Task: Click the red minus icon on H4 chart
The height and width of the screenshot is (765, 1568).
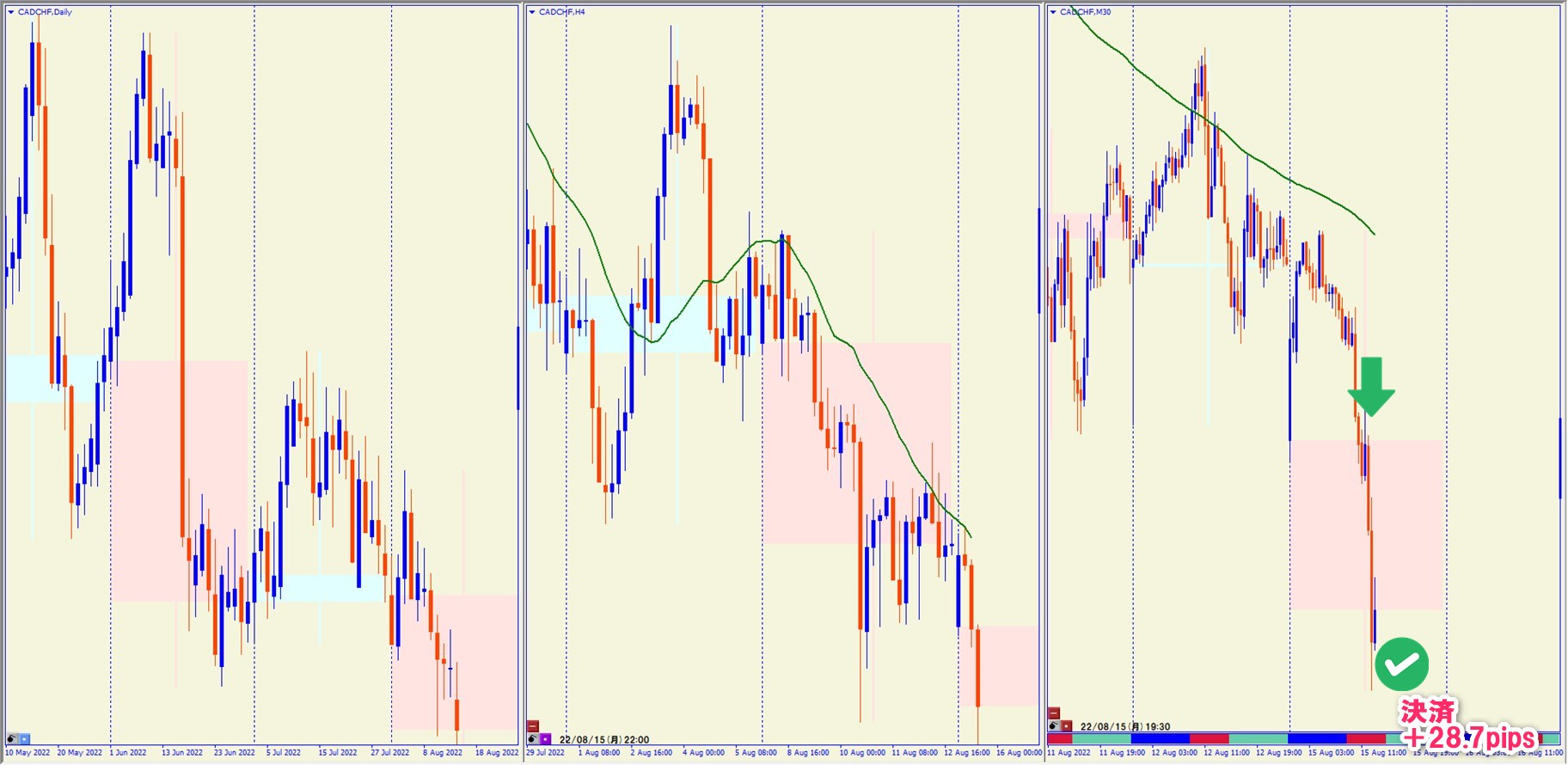Action: 533,726
